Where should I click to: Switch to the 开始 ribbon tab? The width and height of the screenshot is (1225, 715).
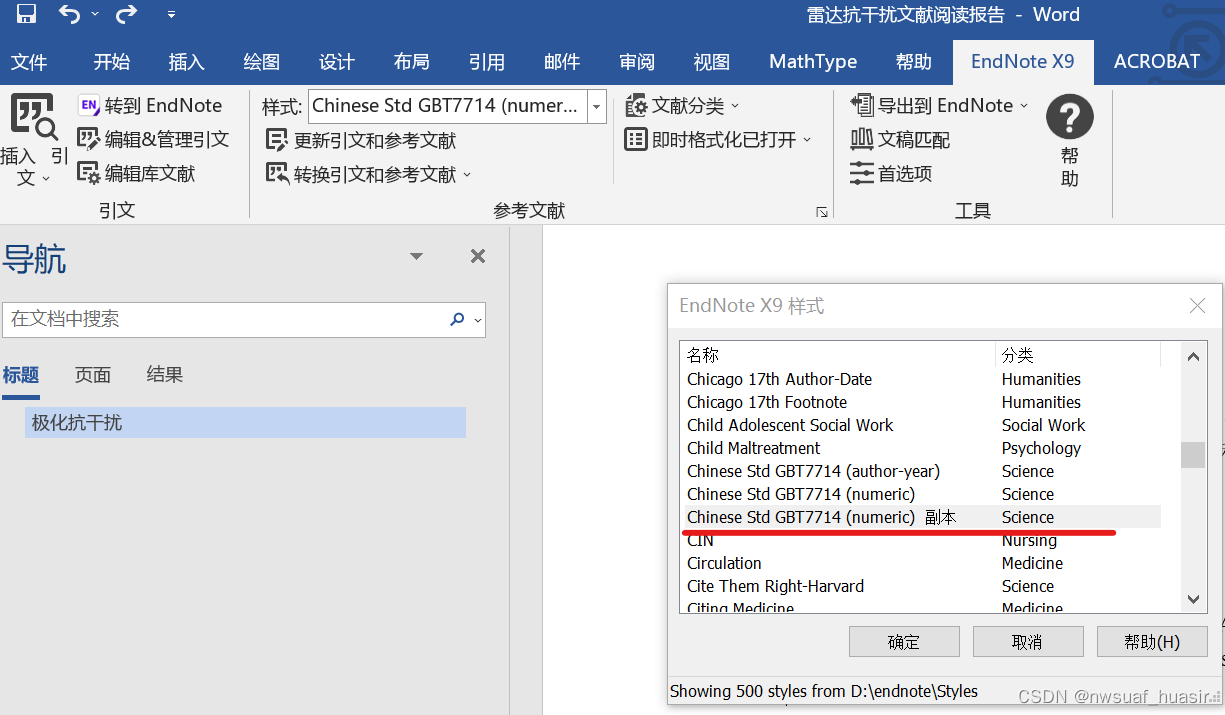[111, 62]
